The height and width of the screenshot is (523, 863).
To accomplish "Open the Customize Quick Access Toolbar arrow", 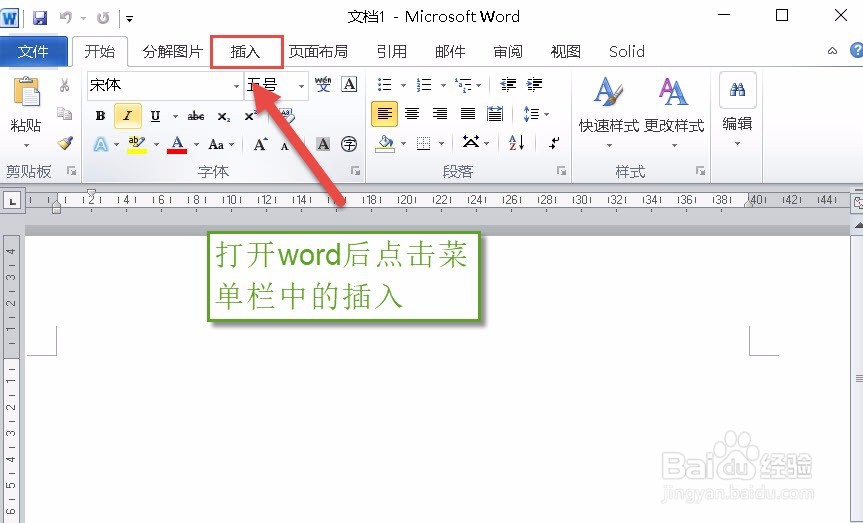I will pos(129,19).
